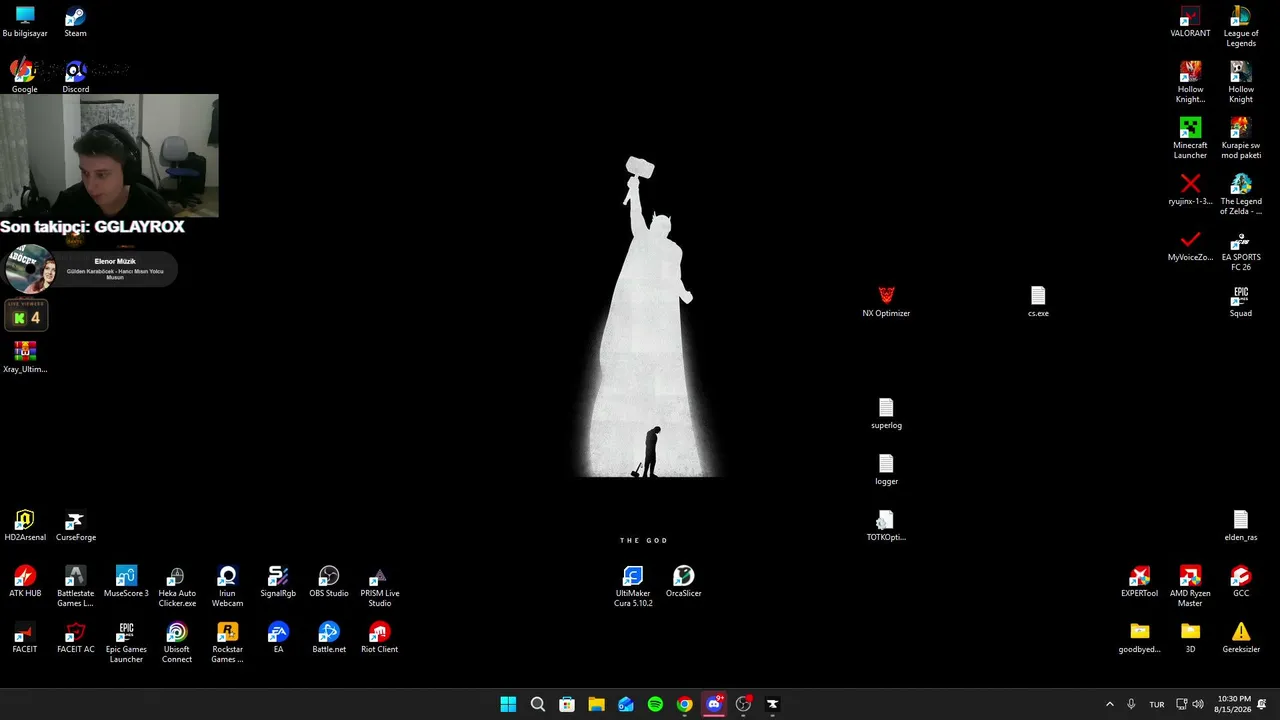Select the Kurapie sw mod paketi icon
The width and height of the screenshot is (1280, 720).
(x=1241, y=139)
